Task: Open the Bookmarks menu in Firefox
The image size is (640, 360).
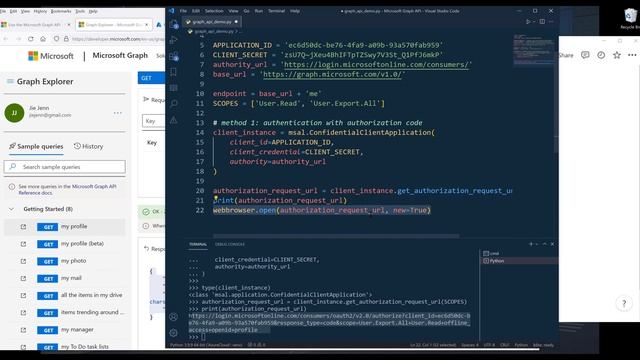Action: click(61, 11)
